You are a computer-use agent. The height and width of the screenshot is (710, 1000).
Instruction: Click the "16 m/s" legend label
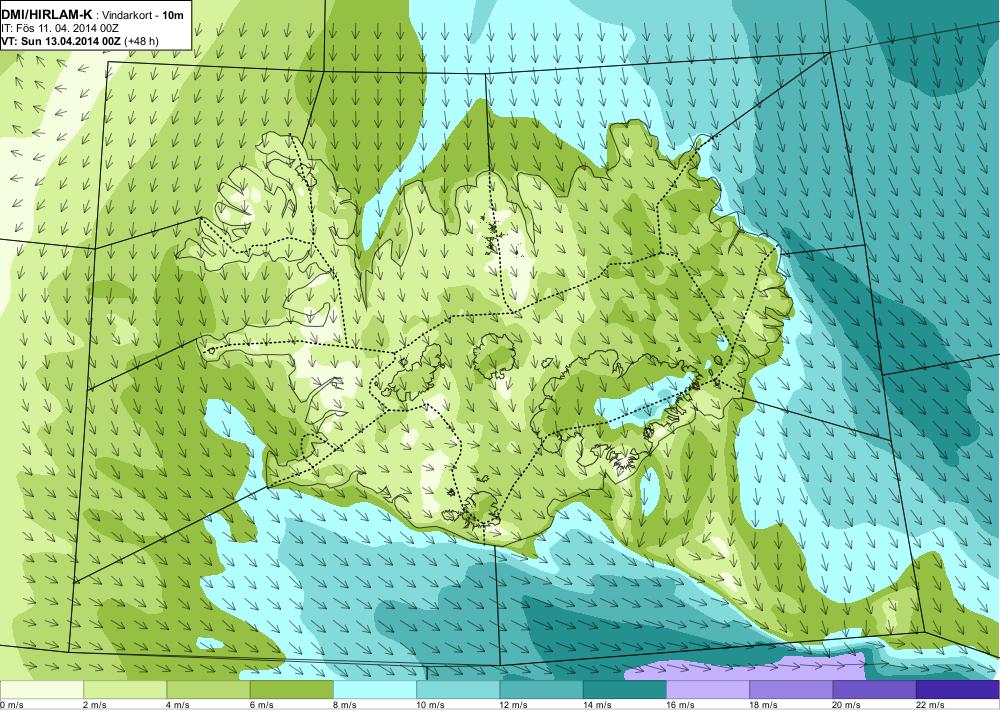pos(680,704)
